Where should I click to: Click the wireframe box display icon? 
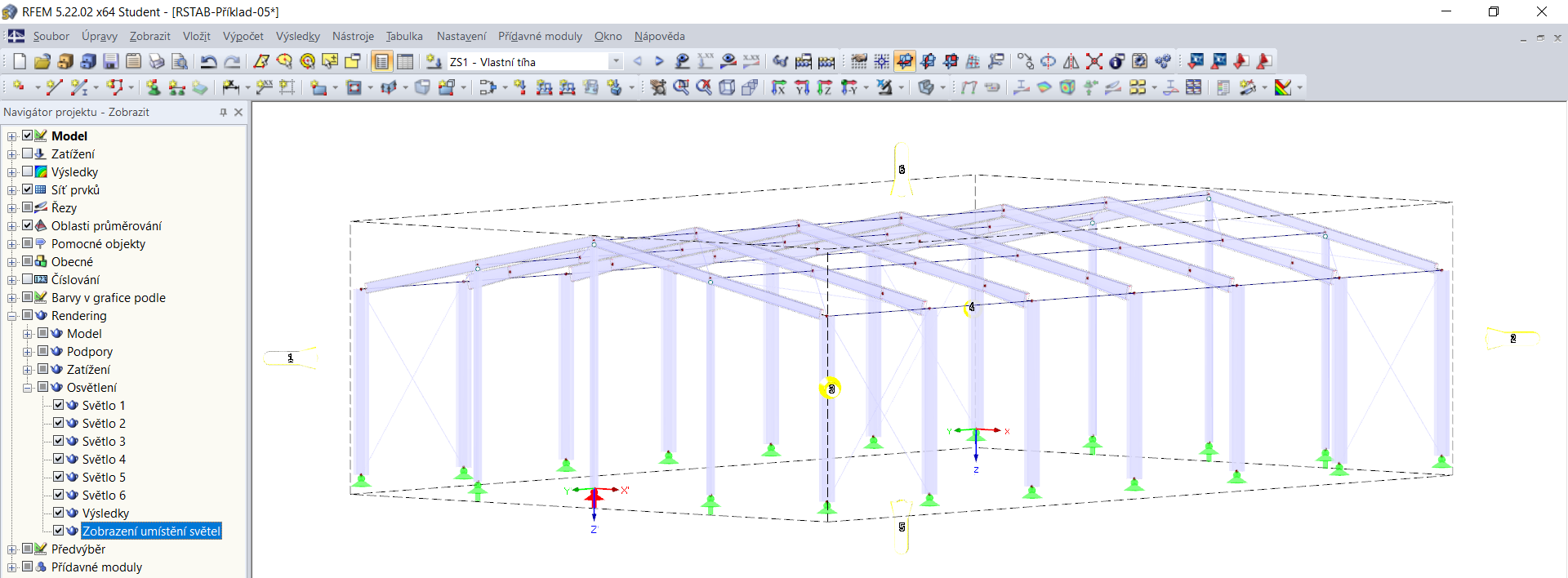[727, 87]
